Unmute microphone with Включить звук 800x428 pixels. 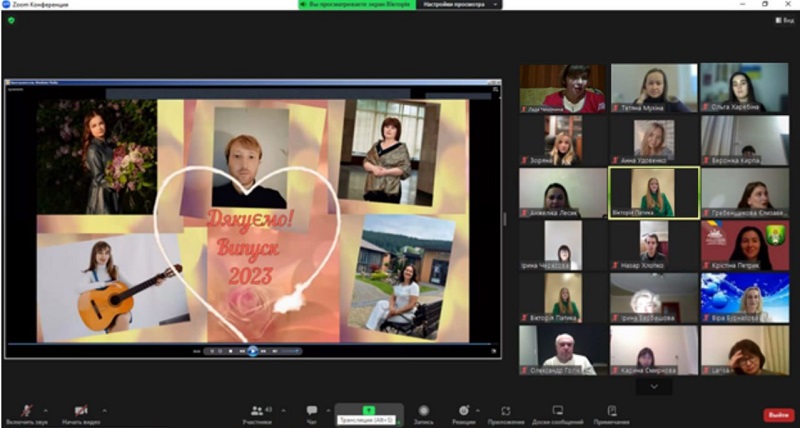point(27,415)
